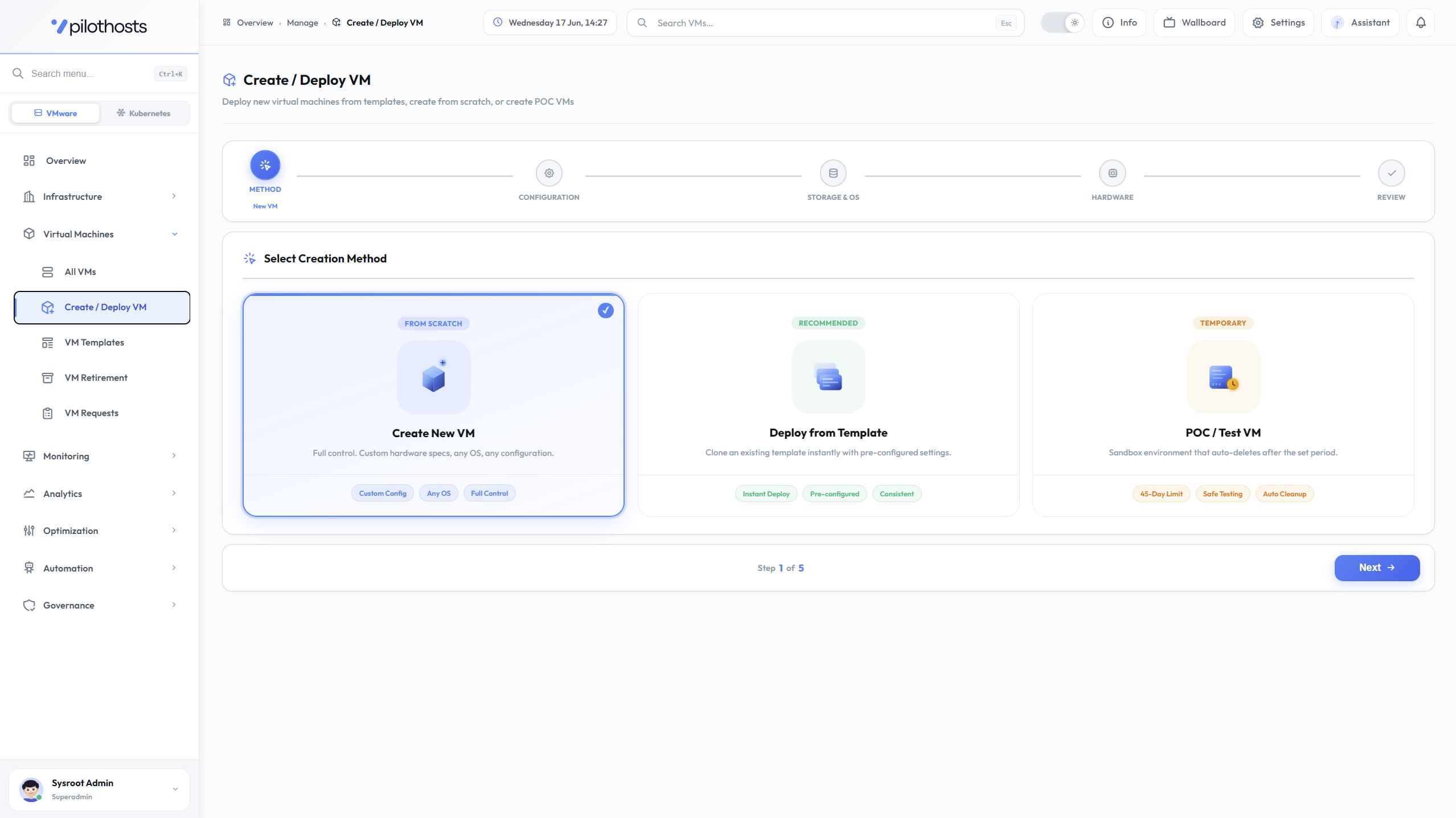
Task: Click the Automation robot icon
Action: coord(29,568)
